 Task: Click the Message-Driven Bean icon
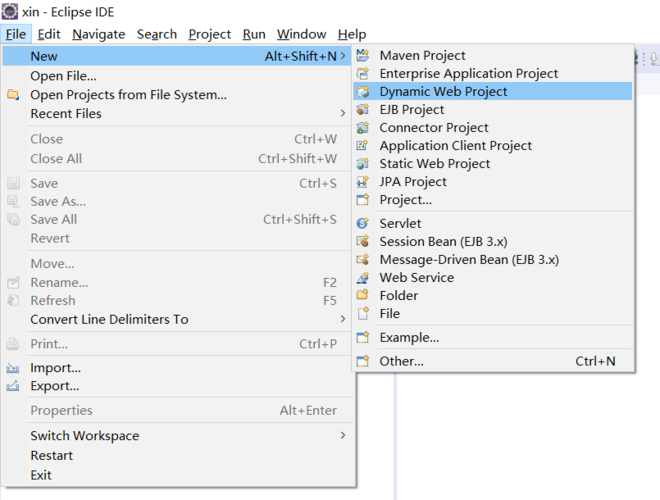pyautogui.click(x=362, y=260)
